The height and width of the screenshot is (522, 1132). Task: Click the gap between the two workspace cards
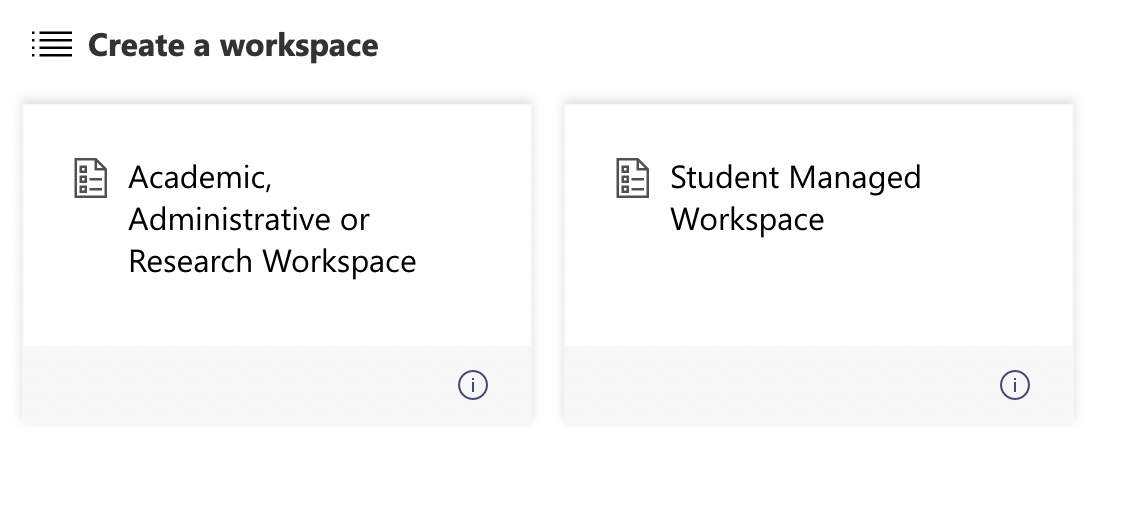pyautogui.click(x=548, y=262)
